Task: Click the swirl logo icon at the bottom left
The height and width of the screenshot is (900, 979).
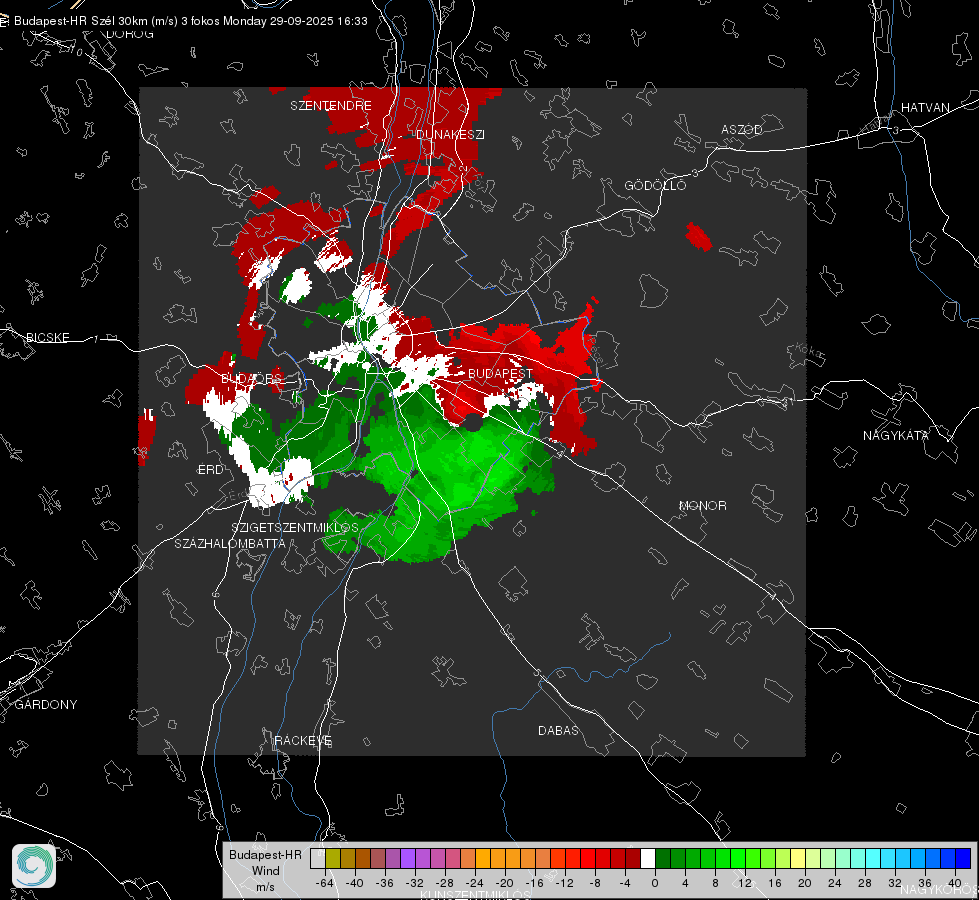Action: (x=34, y=866)
